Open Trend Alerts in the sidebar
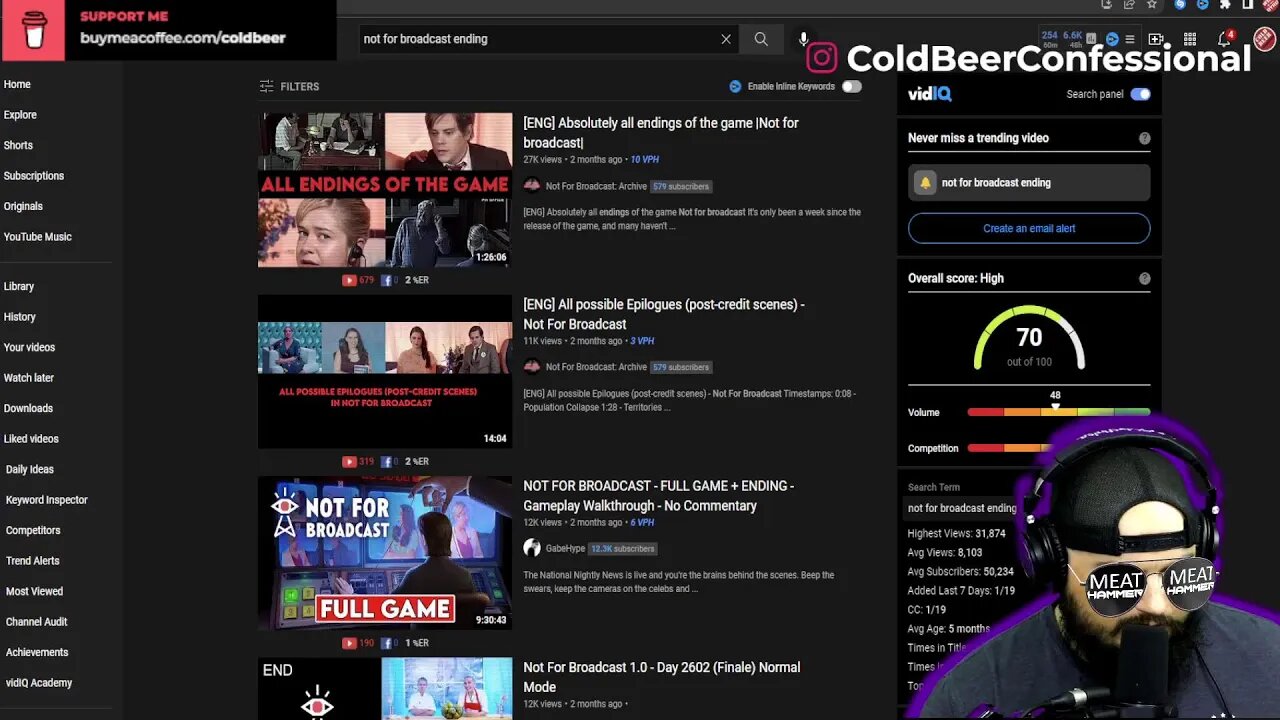1280x720 pixels. tap(33, 561)
